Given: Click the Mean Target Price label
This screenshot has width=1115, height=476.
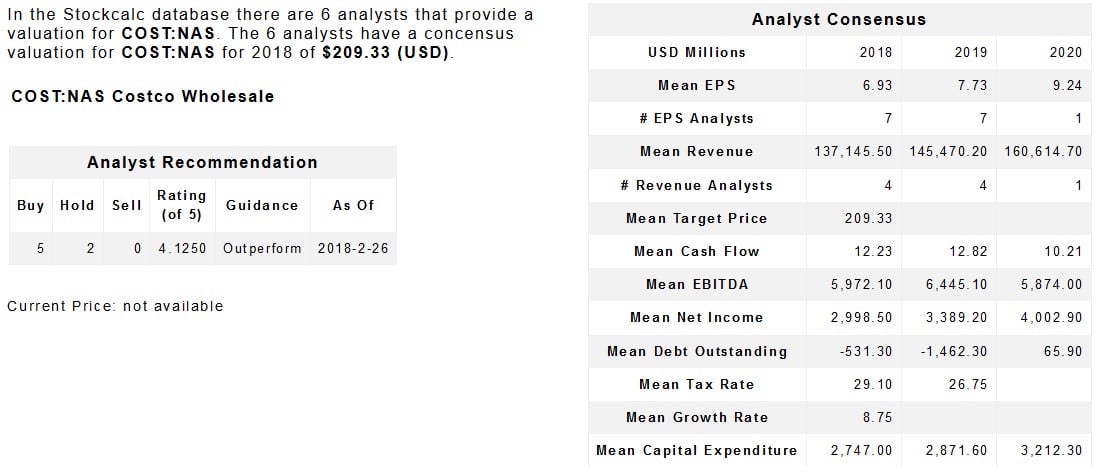Looking at the screenshot, I should [696, 218].
